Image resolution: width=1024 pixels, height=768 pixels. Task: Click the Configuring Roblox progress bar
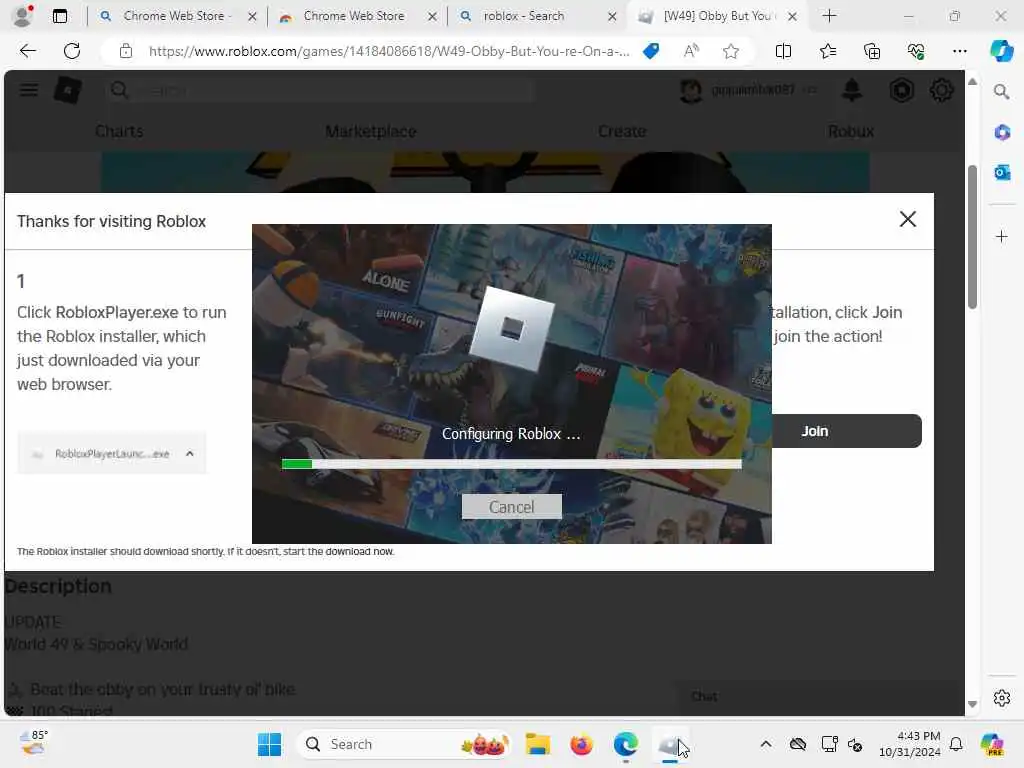click(511, 464)
